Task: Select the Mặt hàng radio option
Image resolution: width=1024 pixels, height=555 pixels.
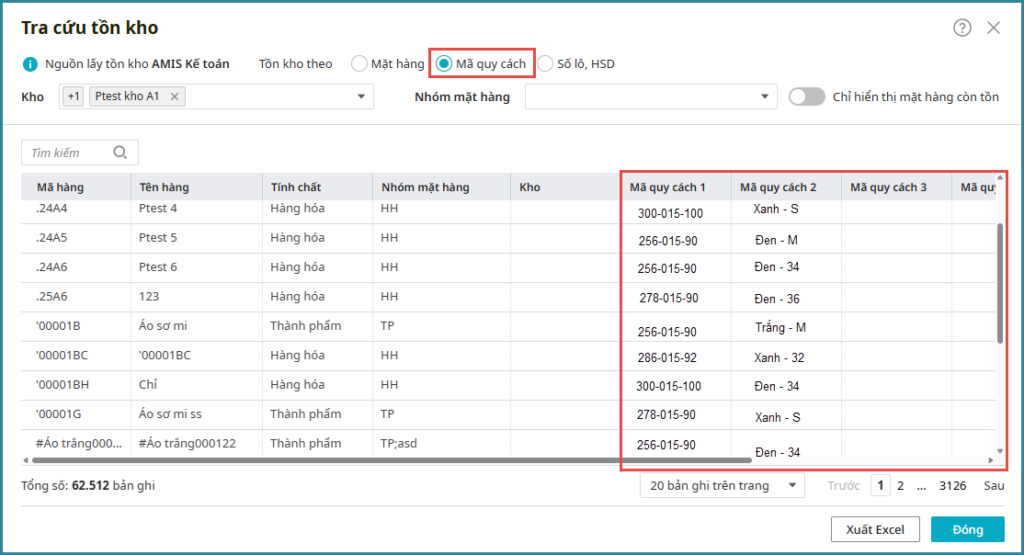Action: pyautogui.click(x=359, y=64)
